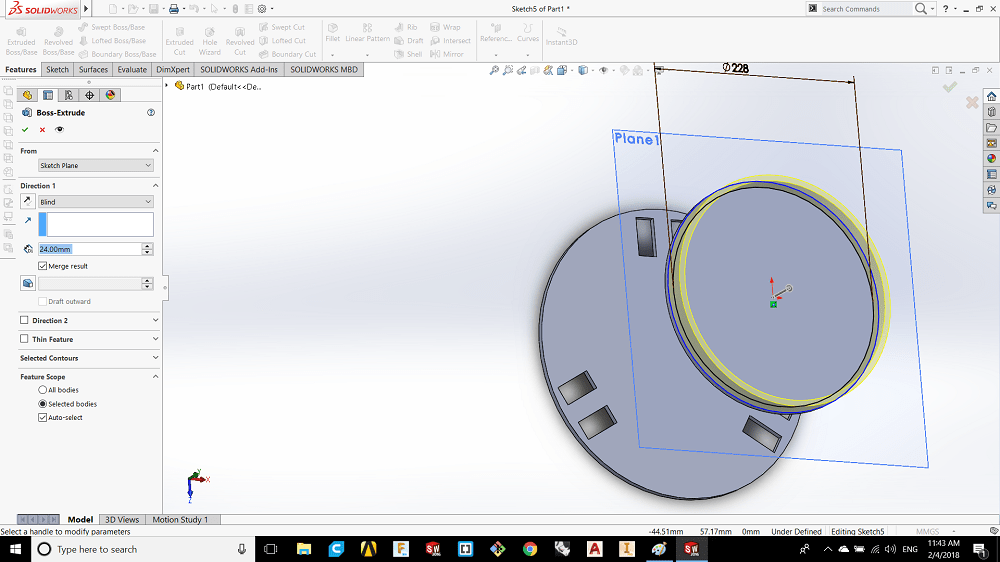This screenshot has height=562, width=1000.
Task: Open the FeatureManager design tree tab
Action: [x=27, y=95]
